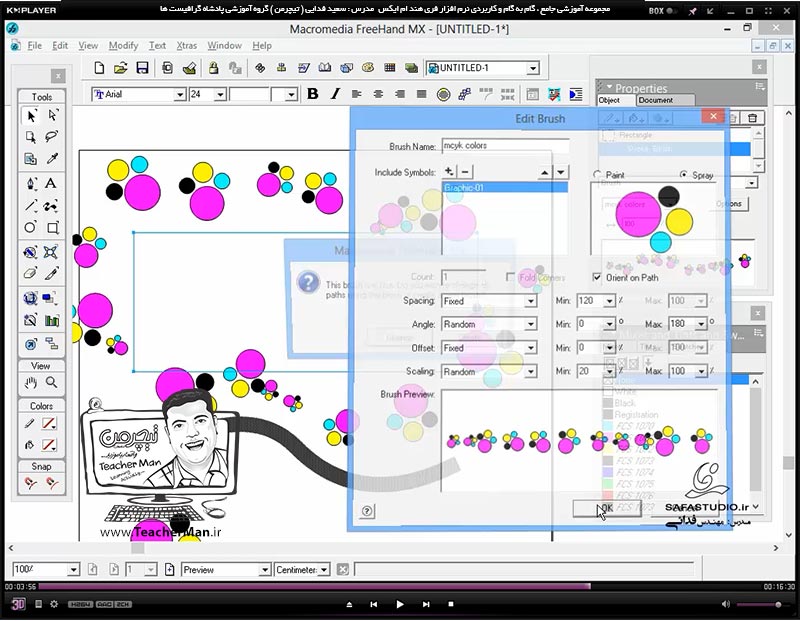Toggle the Fold Corners checkbox

tap(510, 277)
